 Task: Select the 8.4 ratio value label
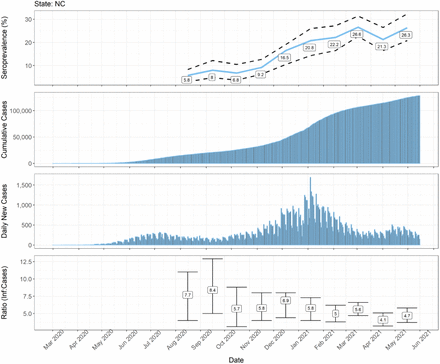212,290
